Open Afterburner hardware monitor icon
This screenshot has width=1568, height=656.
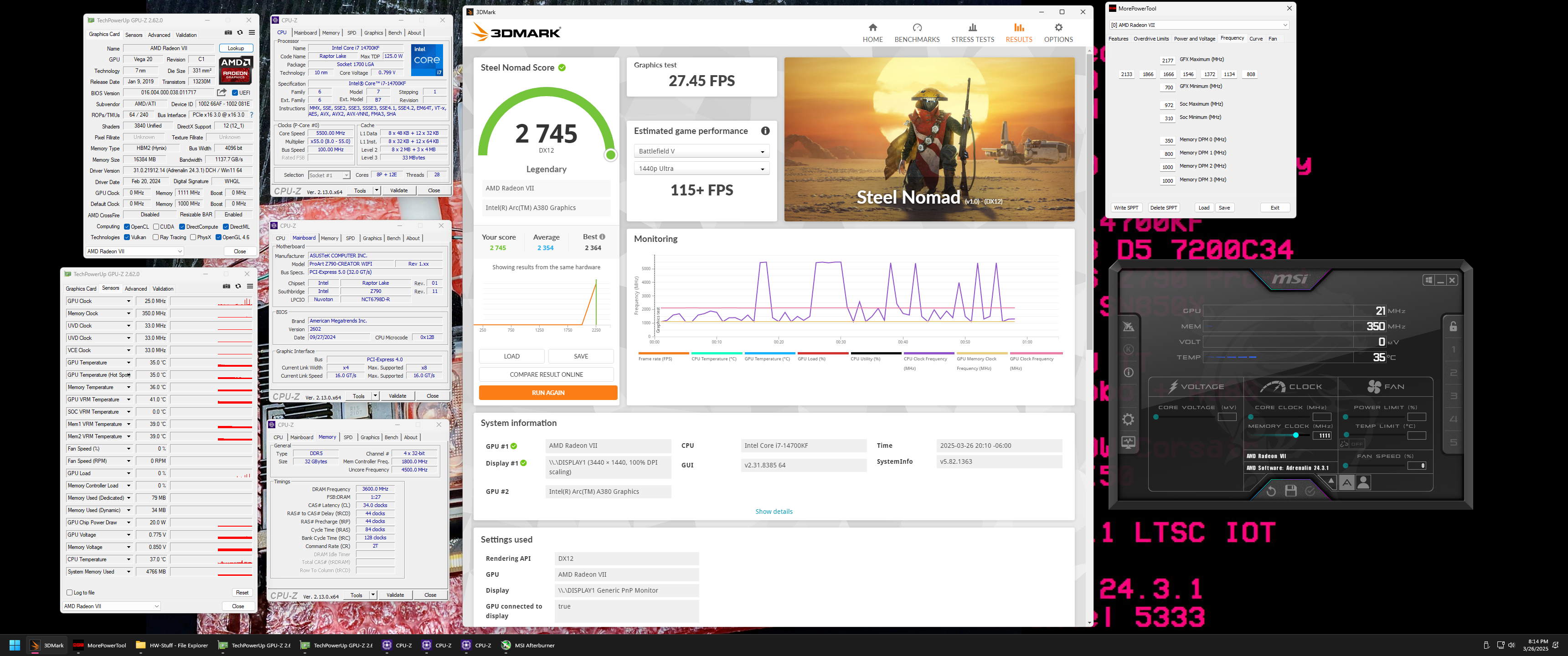[1128, 442]
